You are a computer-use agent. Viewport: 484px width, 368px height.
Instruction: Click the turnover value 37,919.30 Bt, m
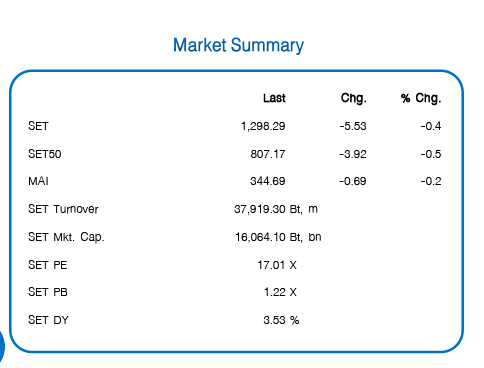(276, 209)
